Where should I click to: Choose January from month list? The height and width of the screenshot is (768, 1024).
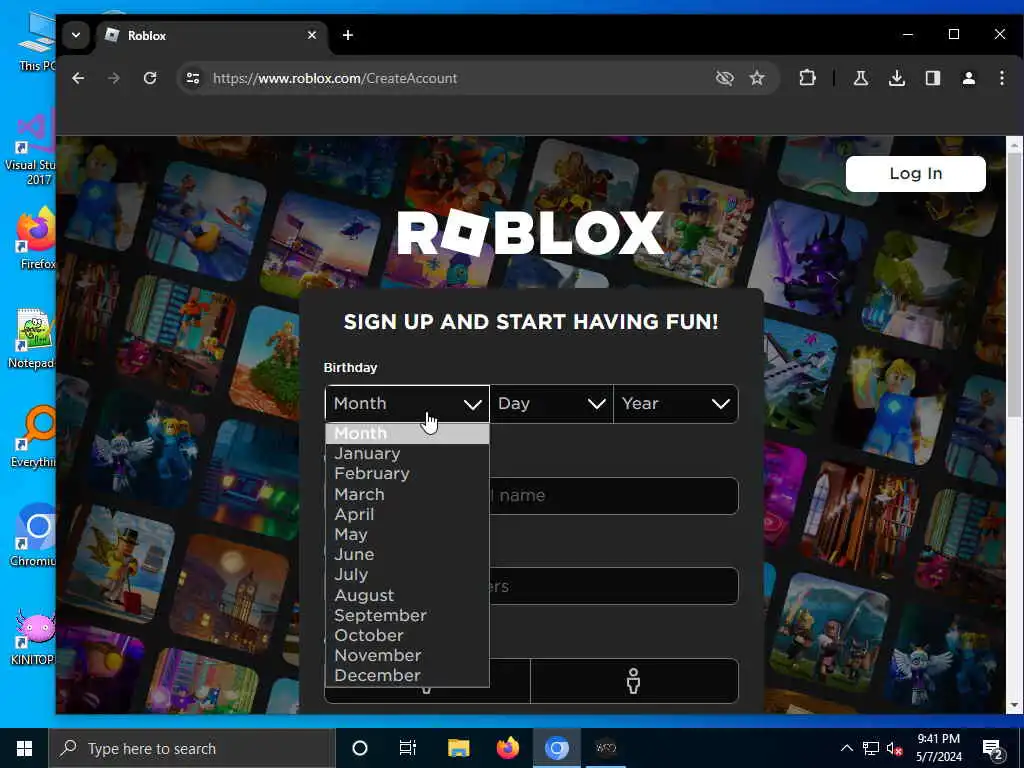407,454
